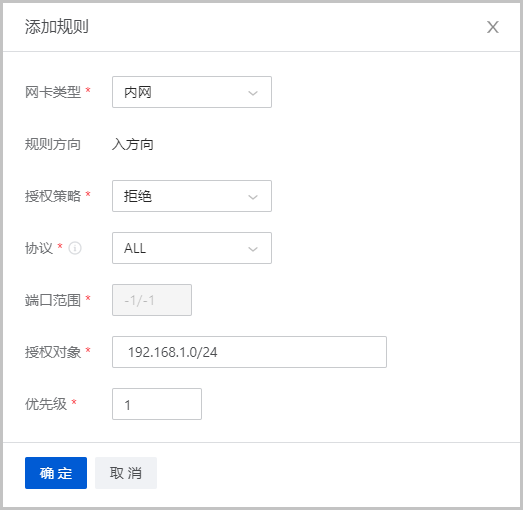This screenshot has height=510, width=523.
Task: Click the chevron arrow in 授权策略 box
Action: tap(253, 197)
